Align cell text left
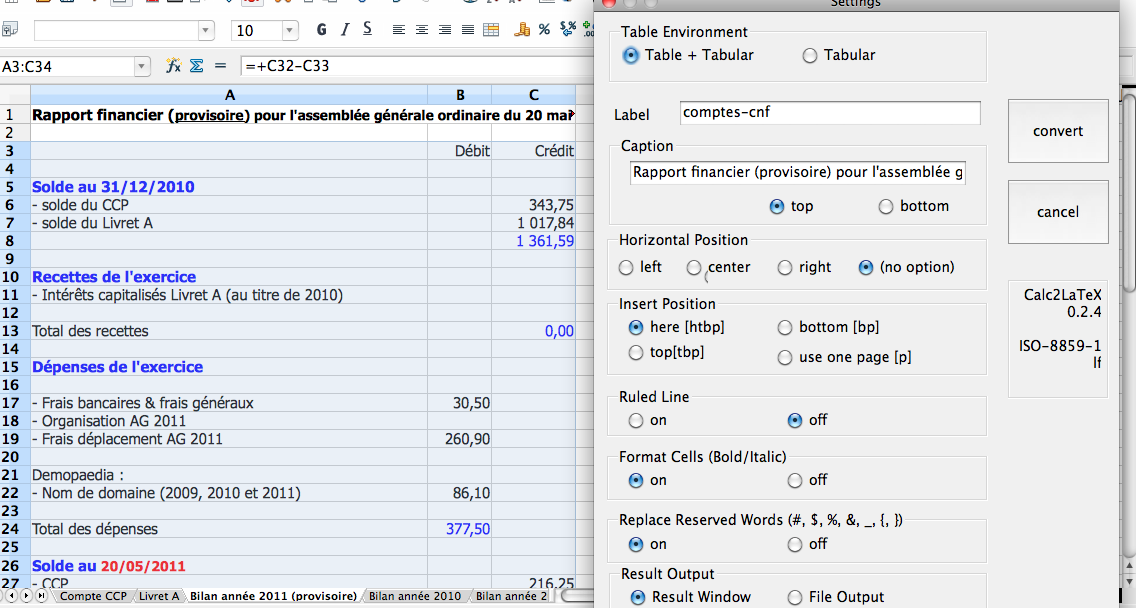 (398, 30)
